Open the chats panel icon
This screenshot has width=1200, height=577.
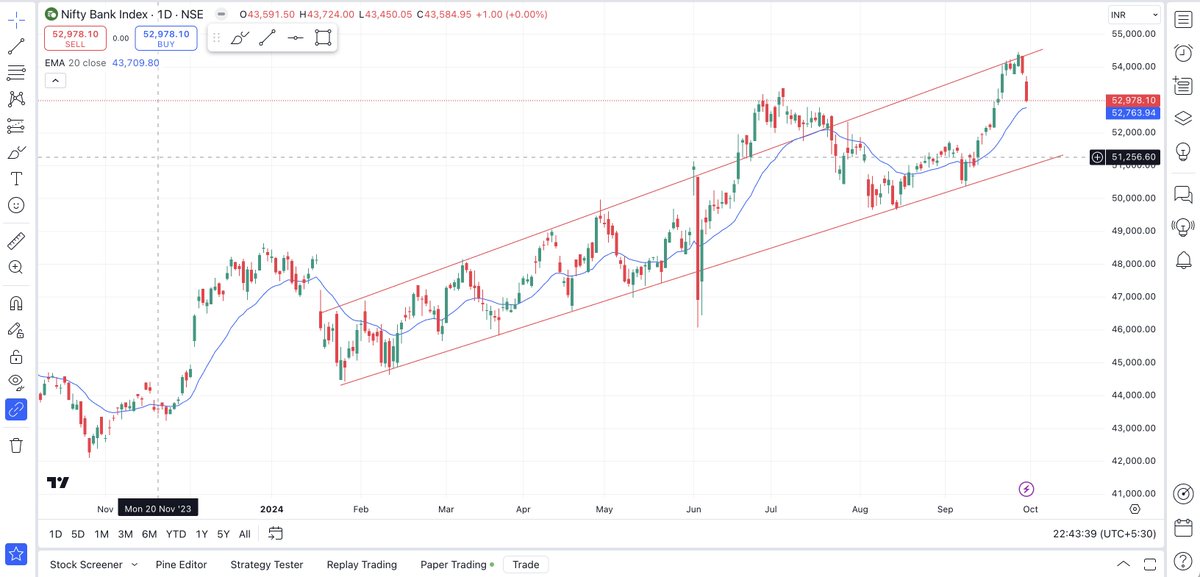coord(1183,193)
